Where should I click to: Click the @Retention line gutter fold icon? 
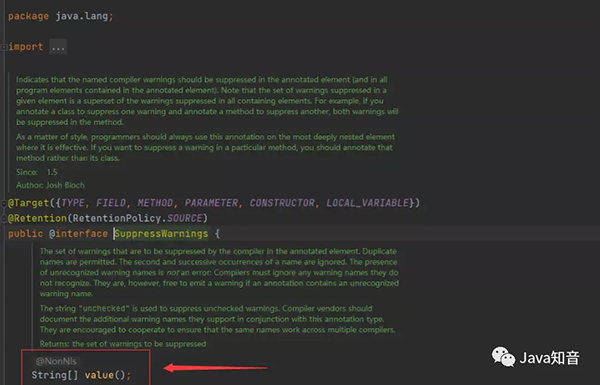point(3,219)
